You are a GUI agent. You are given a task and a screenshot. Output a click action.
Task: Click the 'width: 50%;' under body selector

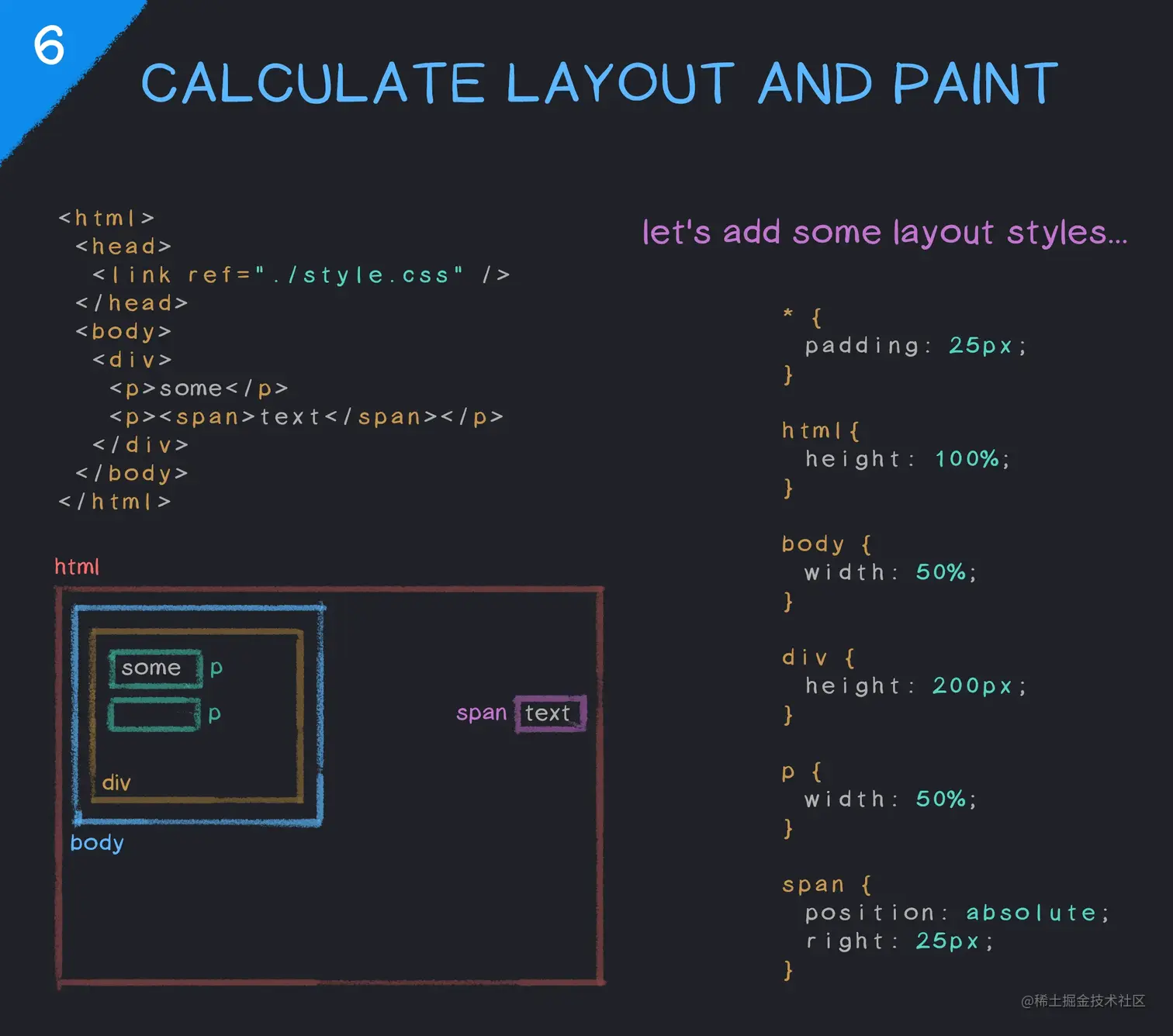[891, 572]
